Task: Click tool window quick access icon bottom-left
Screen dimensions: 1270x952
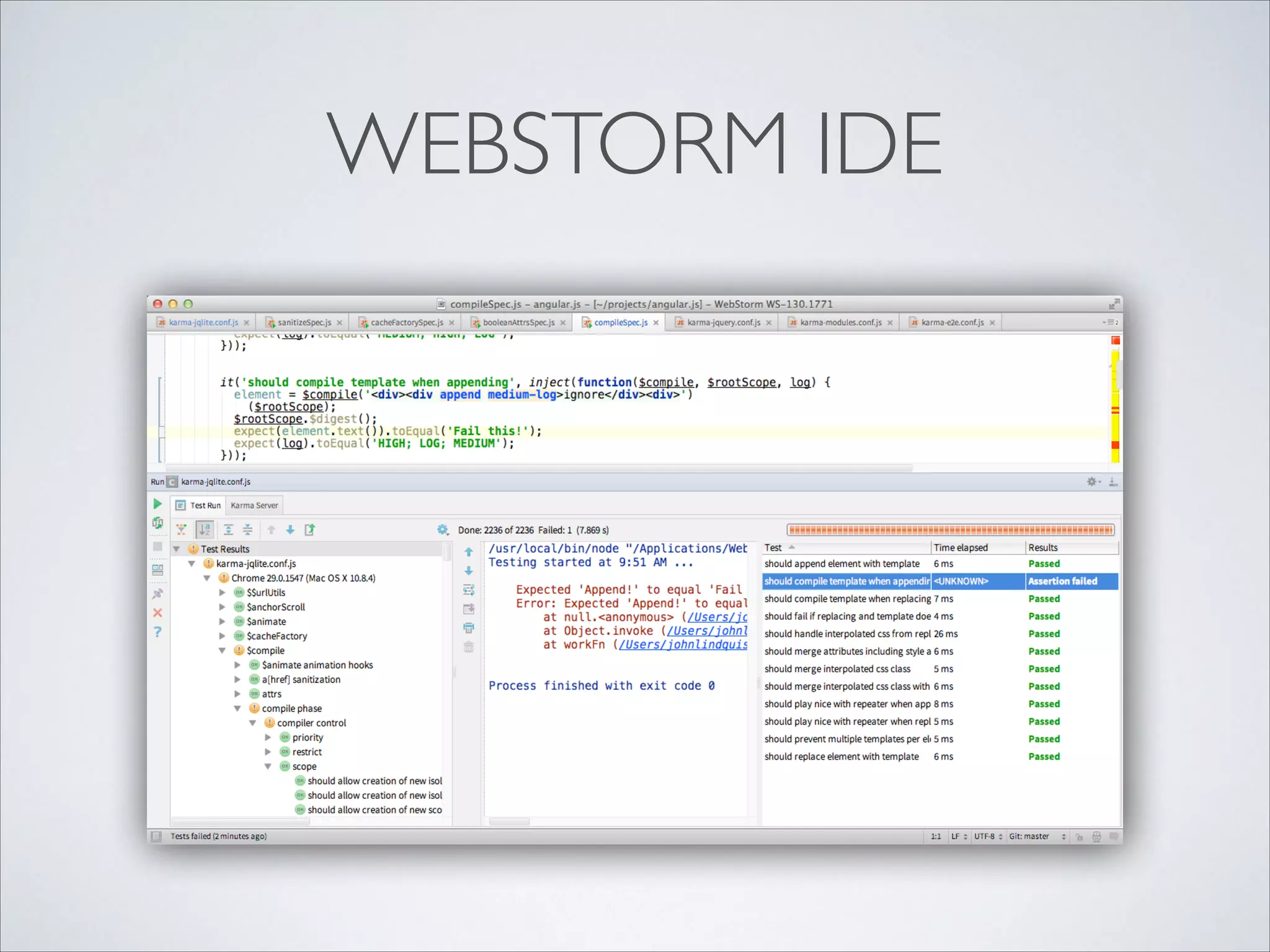Action: (x=156, y=836)
